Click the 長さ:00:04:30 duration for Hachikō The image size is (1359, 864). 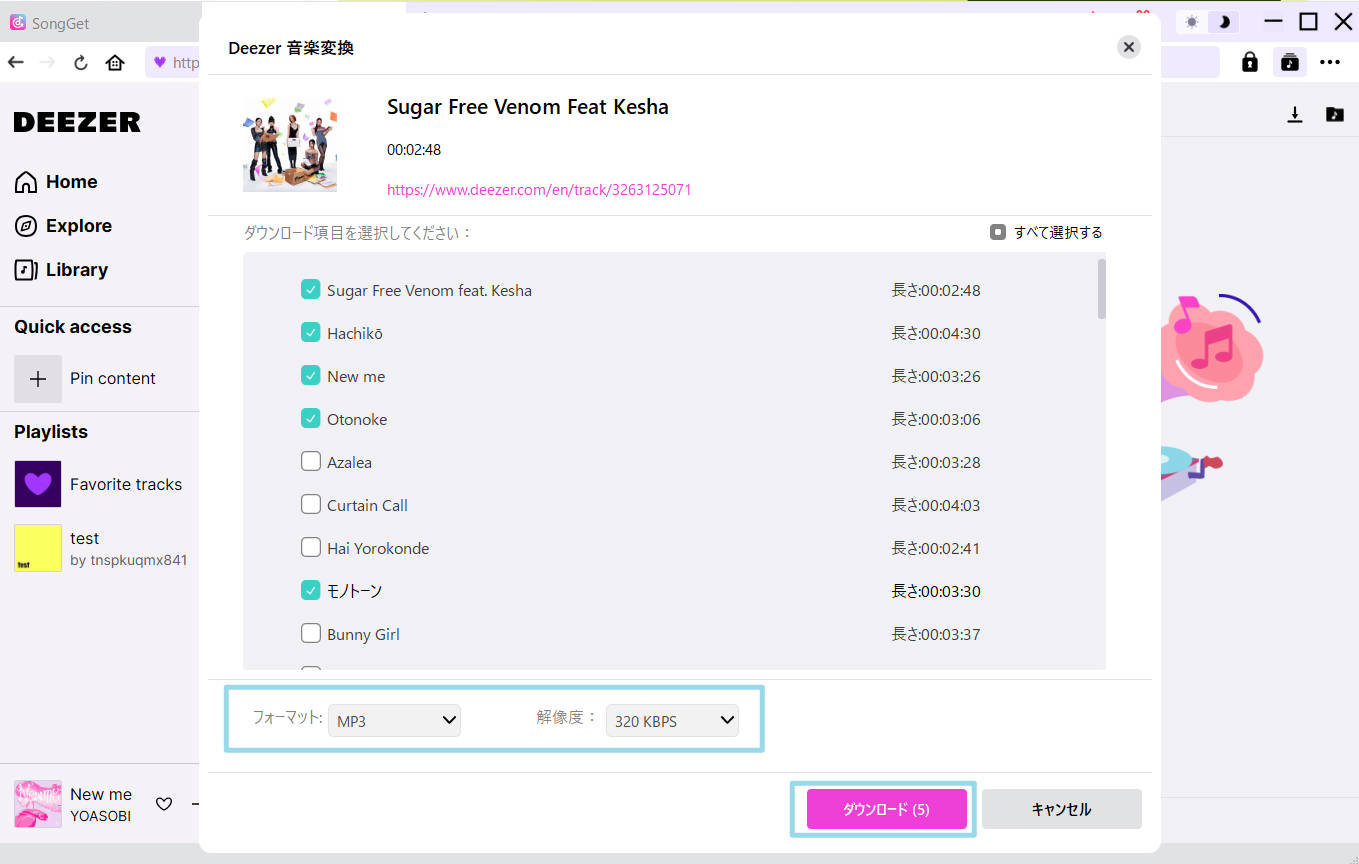click(936, 334)
